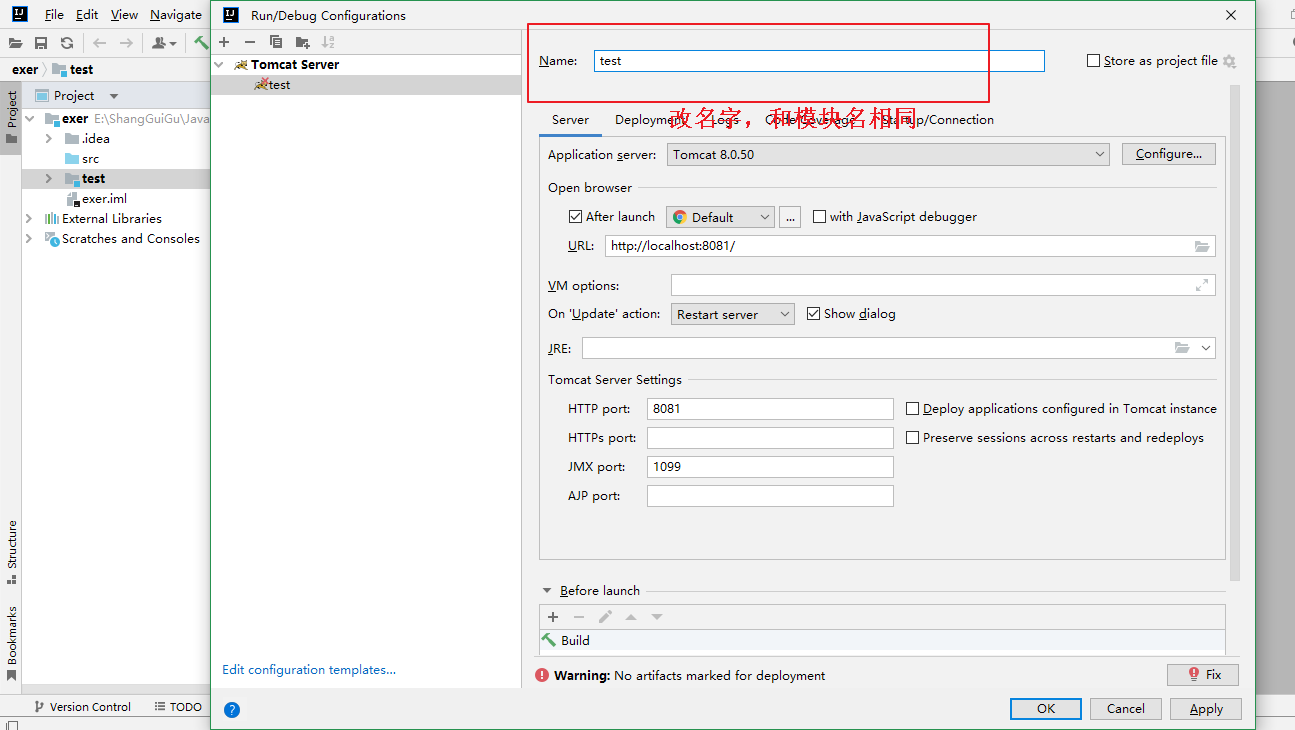This screenshot has height=730, width=1295.
Task: Remove the selected configuration with minus icon
Action: point(250,42)
